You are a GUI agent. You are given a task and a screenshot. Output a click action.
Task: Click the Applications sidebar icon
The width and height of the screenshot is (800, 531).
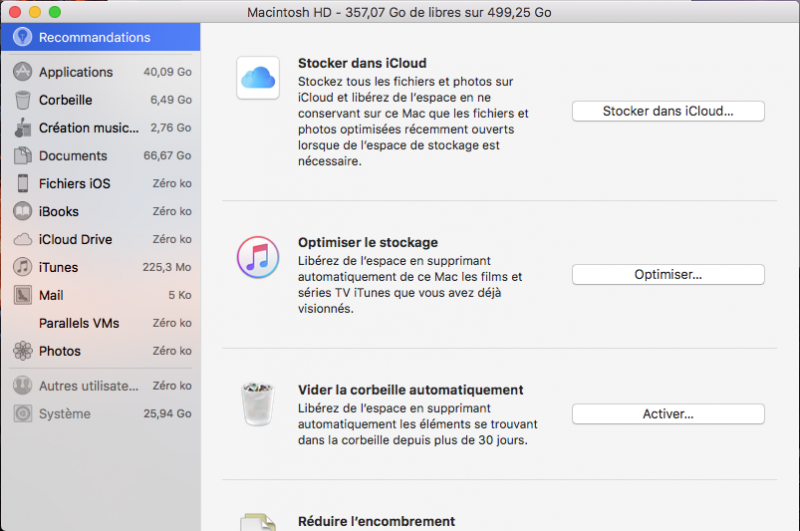click(22, 72)
